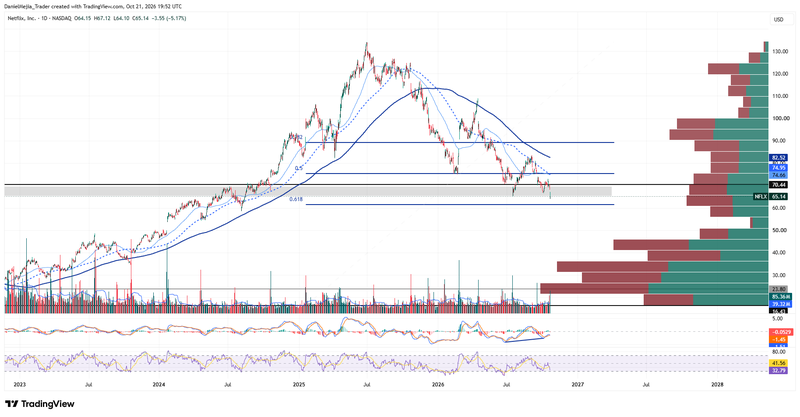This screenshot has width=800, height=417.
Task: Click the 2024 label on time axis
Action: point(159,384)
